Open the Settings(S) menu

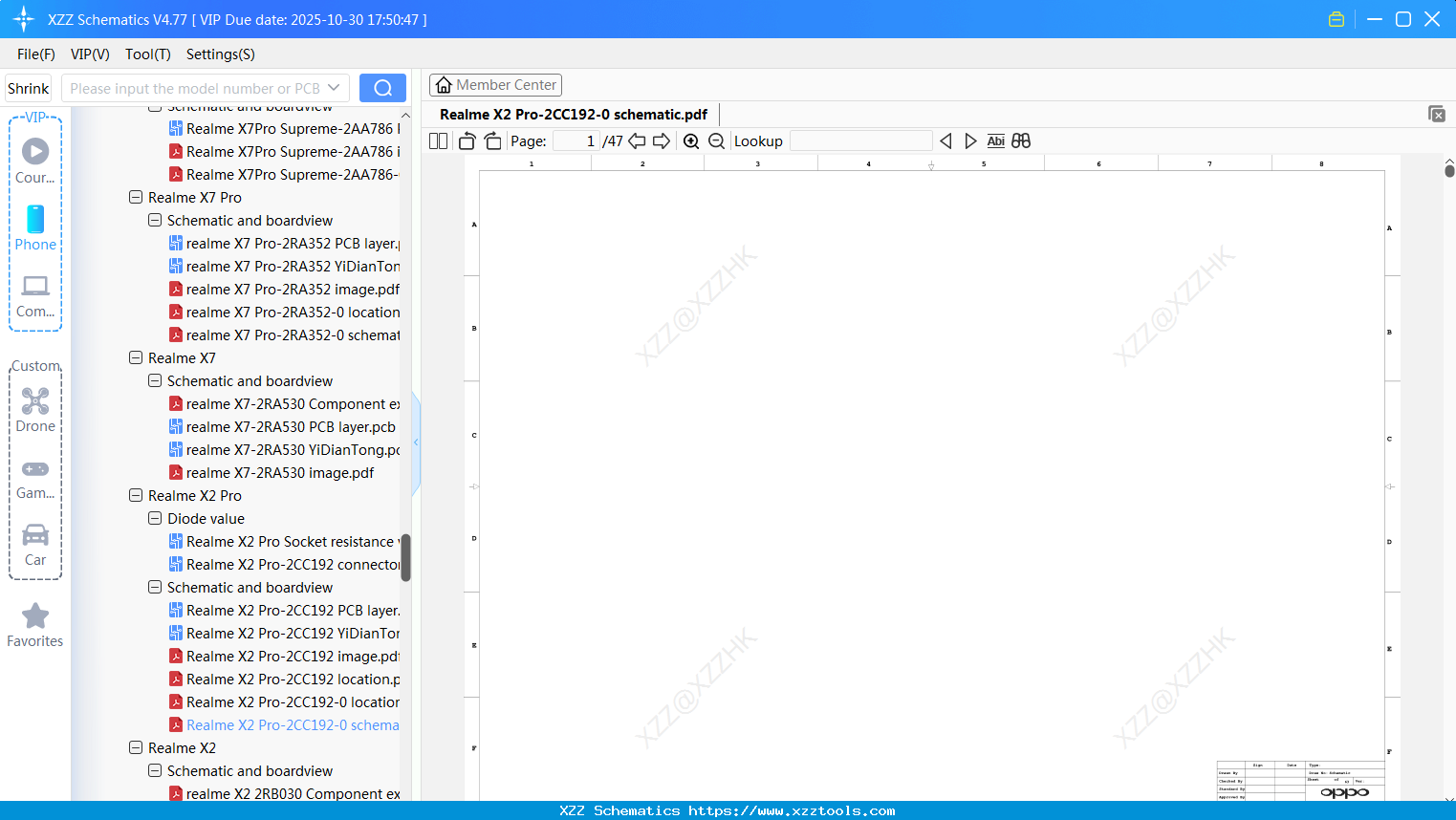pyautogui.click(x=221, y=54)
